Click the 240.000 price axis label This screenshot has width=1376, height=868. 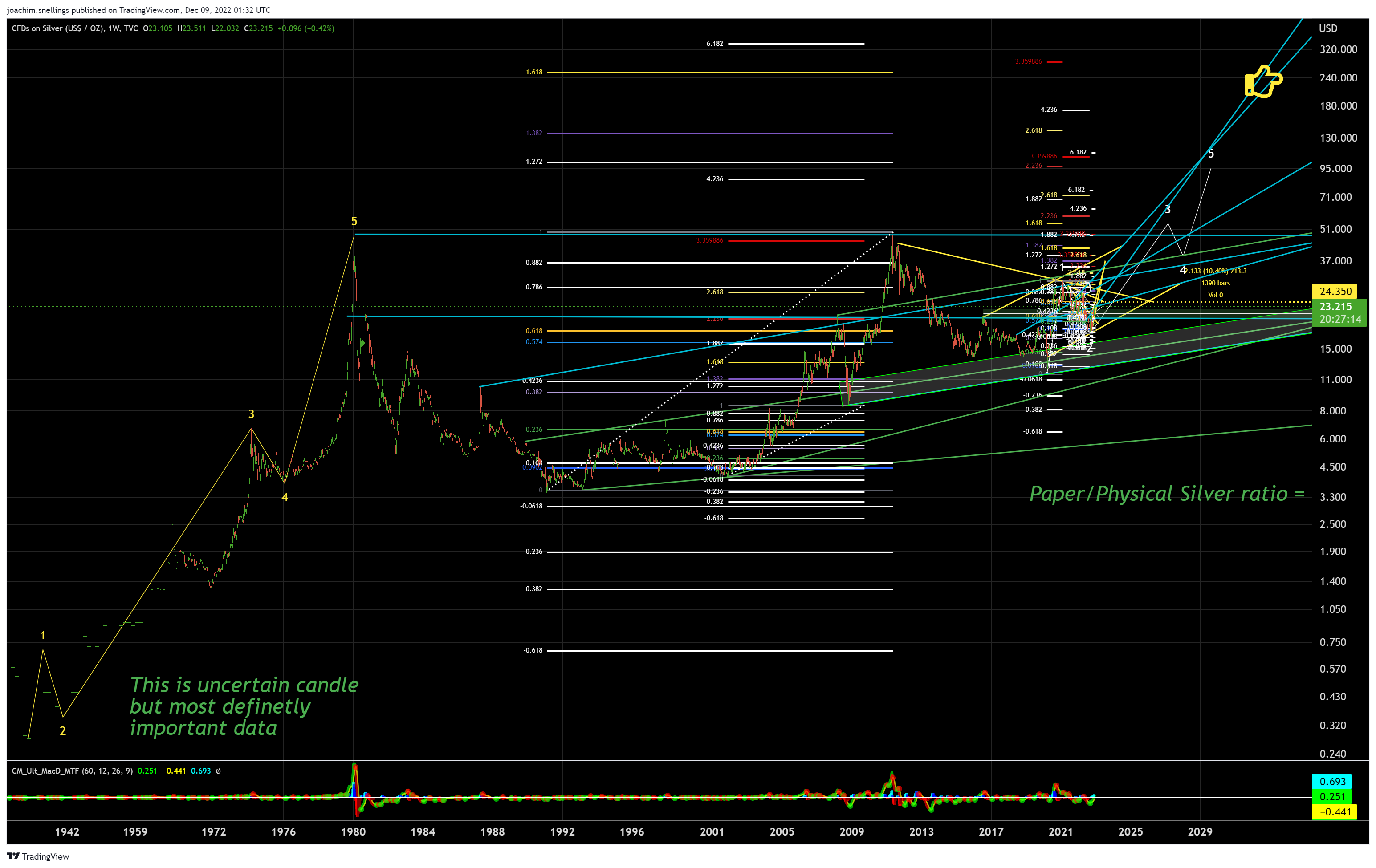[1338, 77]
